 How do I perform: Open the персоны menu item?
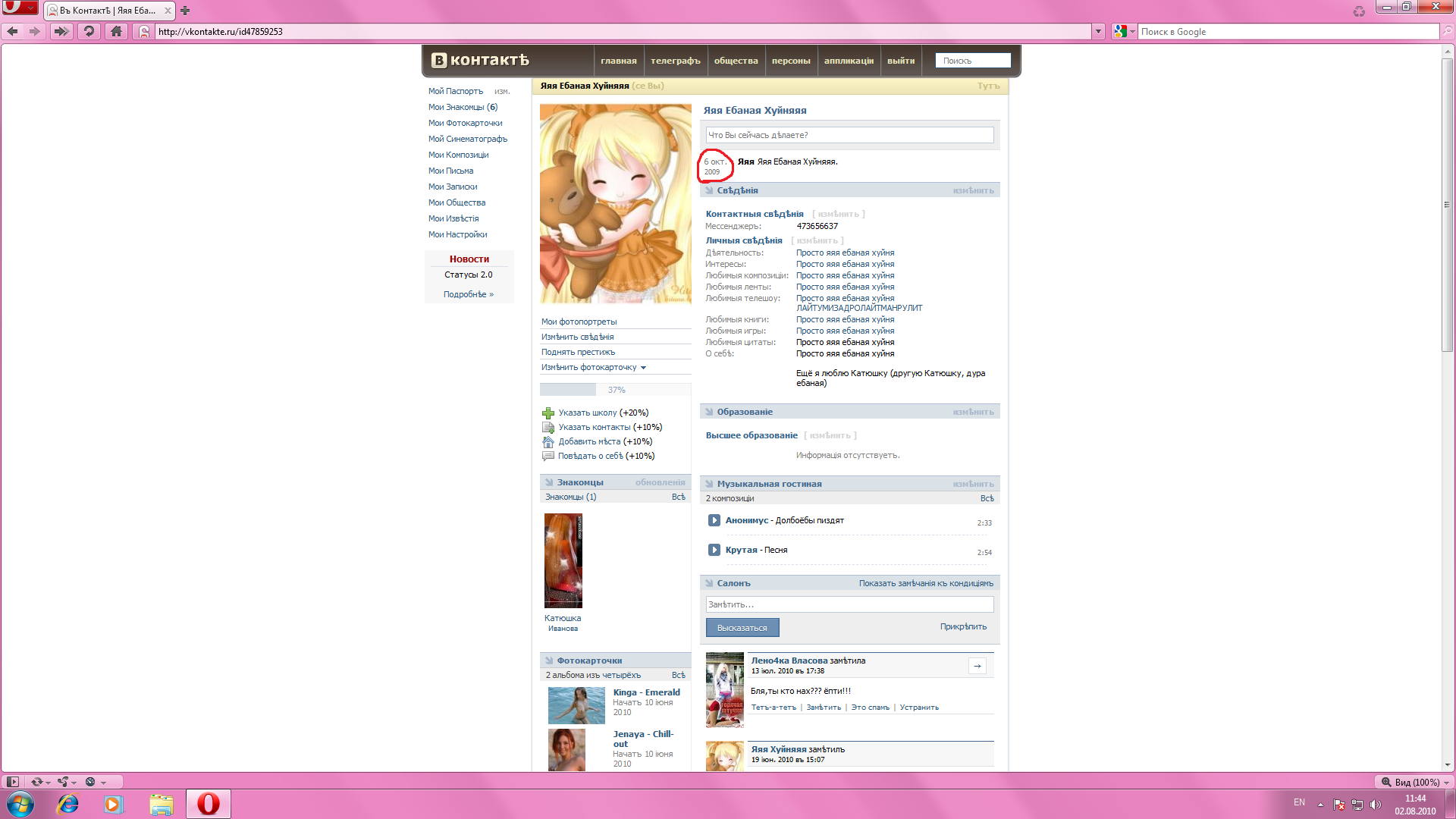(791, 61)
